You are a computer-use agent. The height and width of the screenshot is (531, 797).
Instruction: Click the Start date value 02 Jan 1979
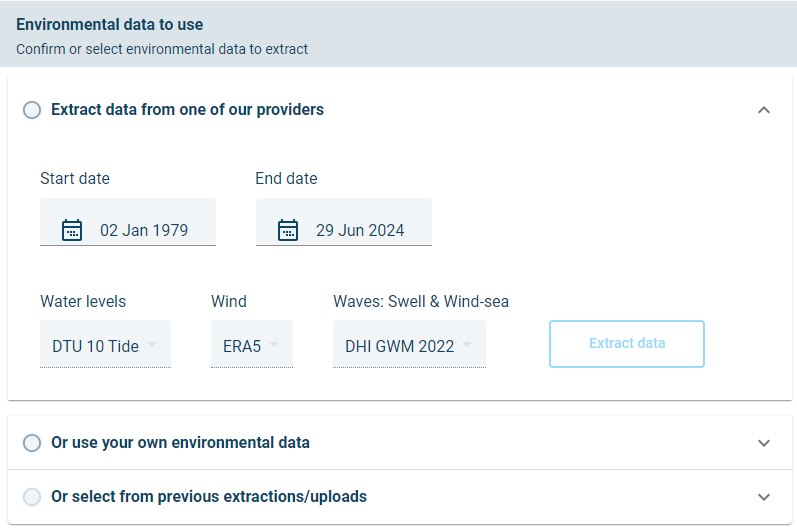(x=144, y=230)
